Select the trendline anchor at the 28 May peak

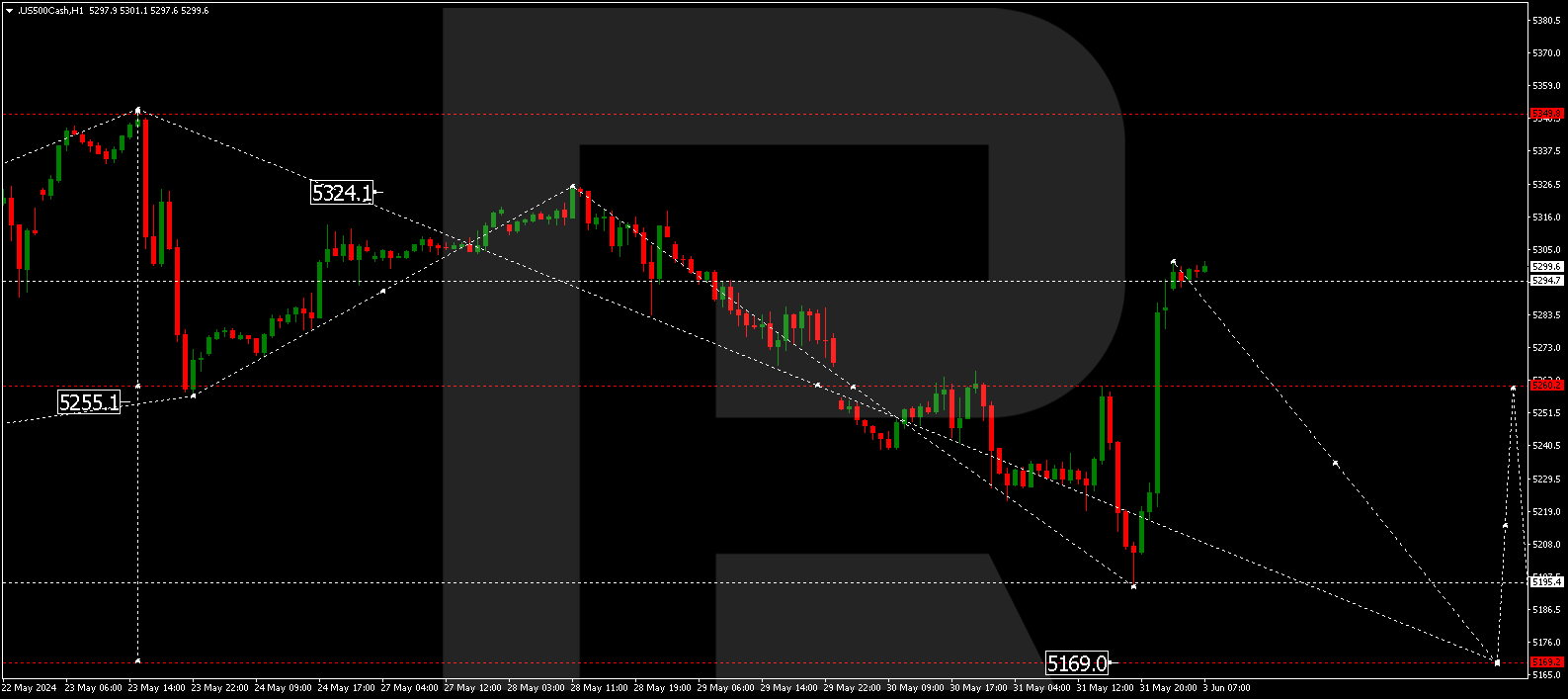pyautogui.click(x=573, y=185)
